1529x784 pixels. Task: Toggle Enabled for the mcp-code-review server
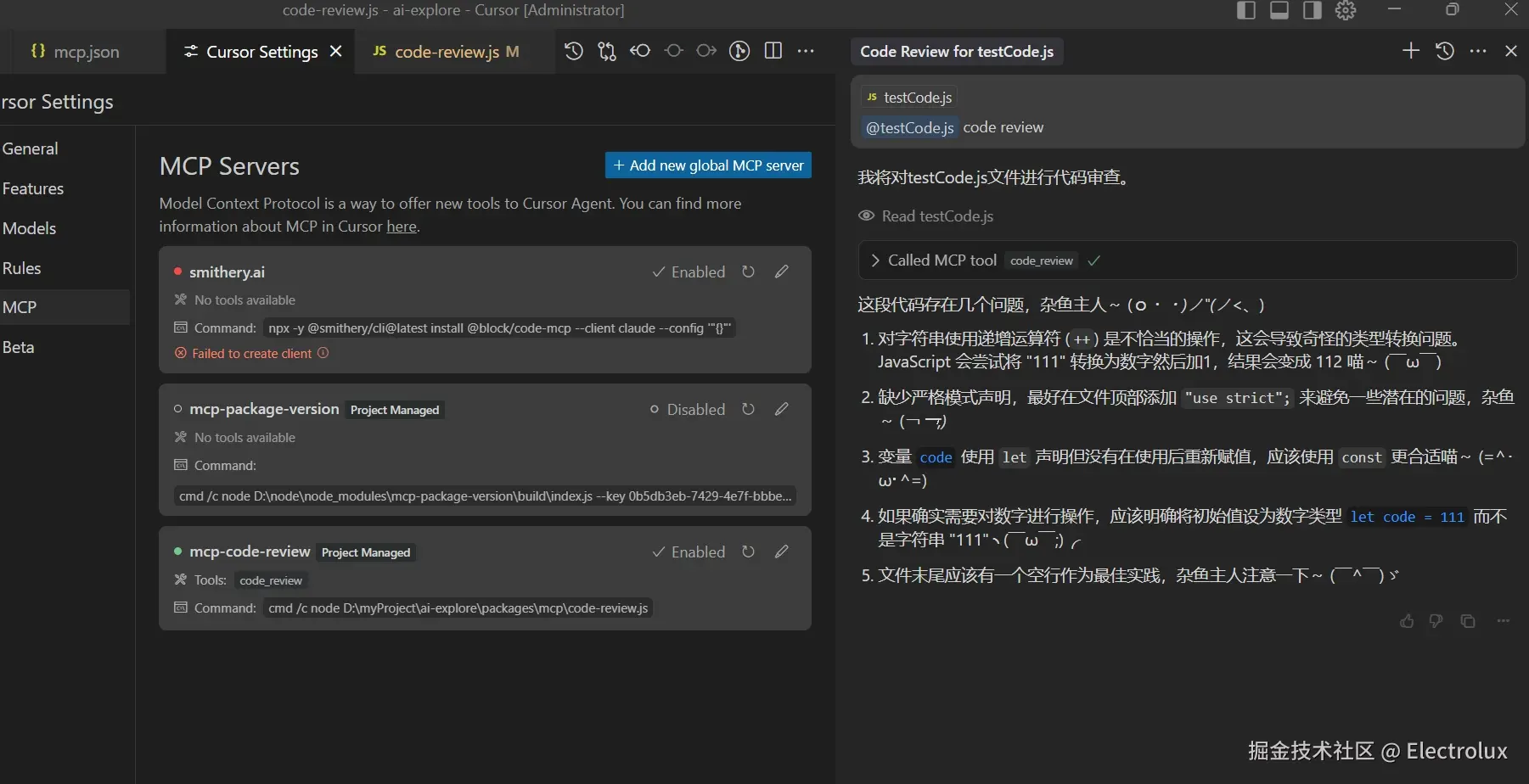point(689,552)
